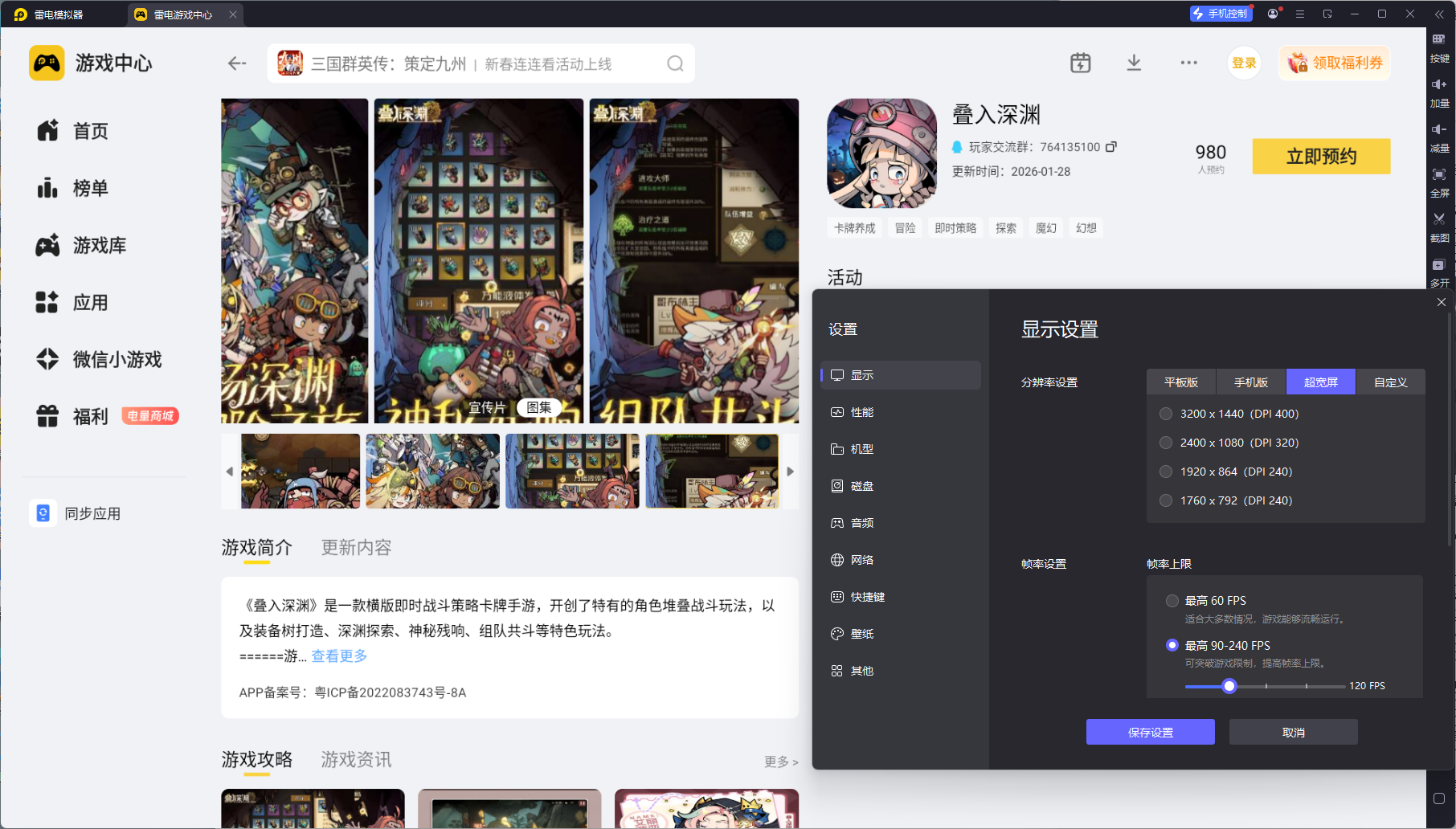Click the 立即预约 reserve now button
The height and width of the screenshot is (829, 1456).
coord(1322,157)
